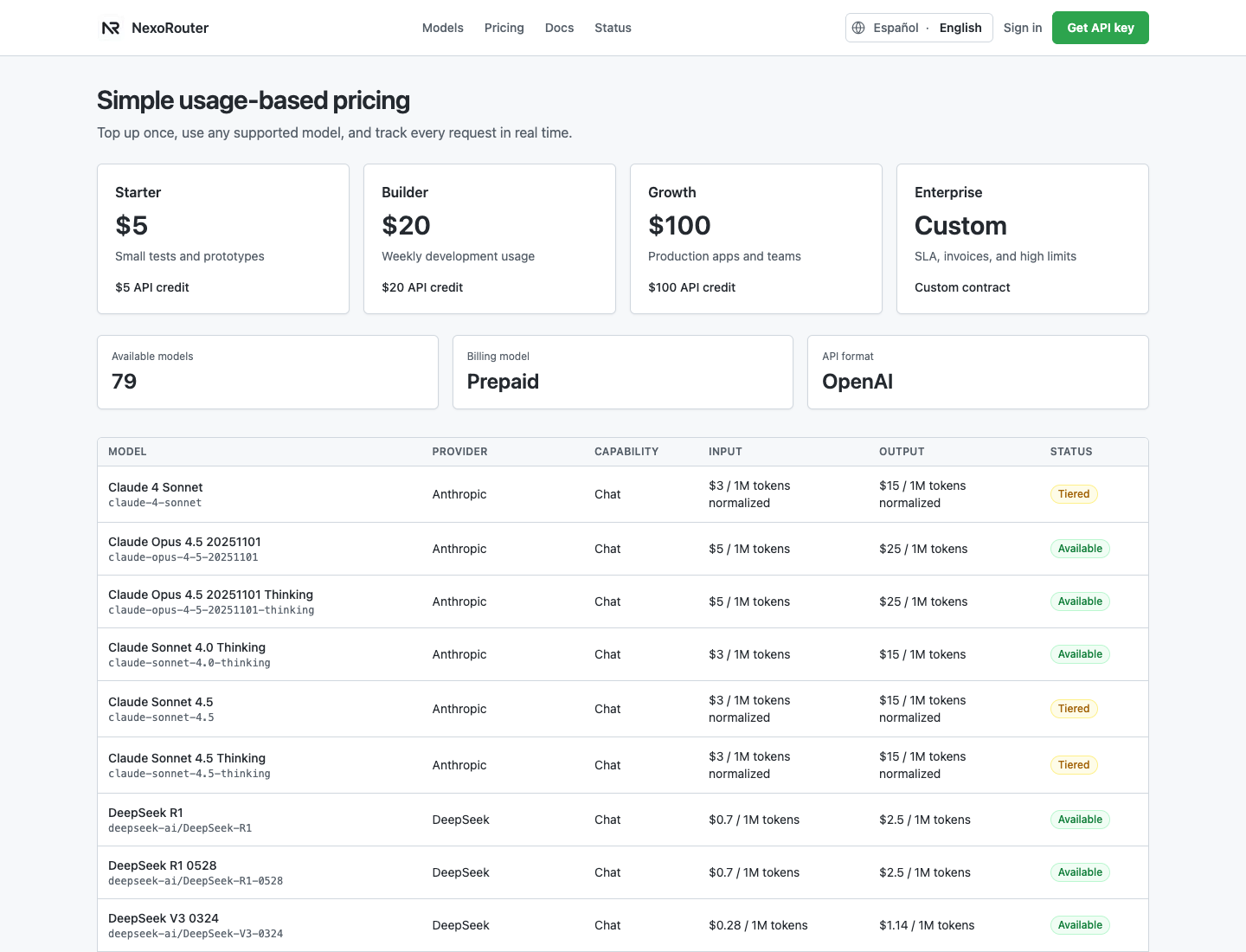
Task: Open the Status nav item
Action: coord(613,28)
